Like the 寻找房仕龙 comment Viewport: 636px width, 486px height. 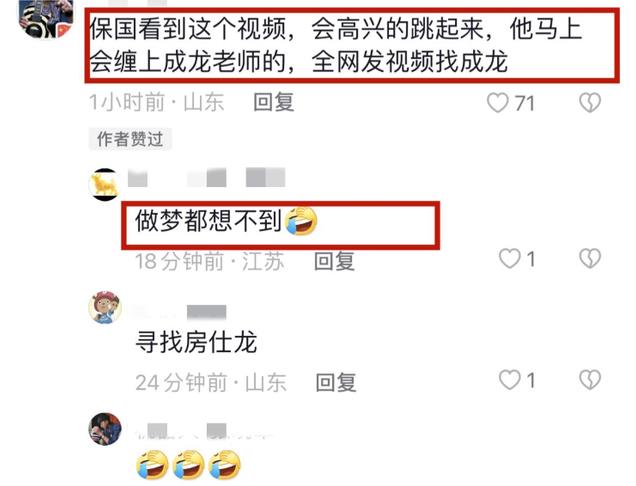509,380
